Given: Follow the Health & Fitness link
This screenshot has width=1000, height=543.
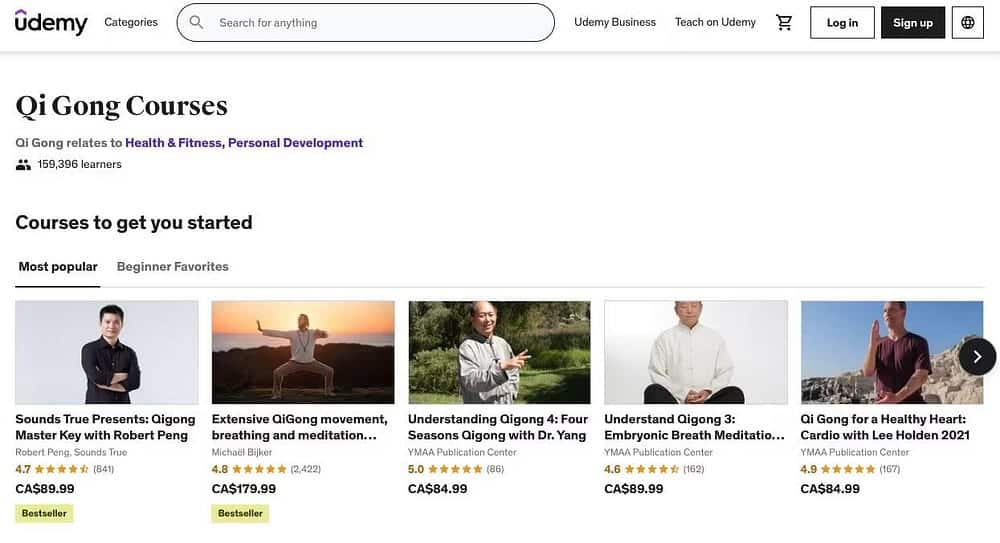Looking at the screenshot, I should click(x=173, y=143).
